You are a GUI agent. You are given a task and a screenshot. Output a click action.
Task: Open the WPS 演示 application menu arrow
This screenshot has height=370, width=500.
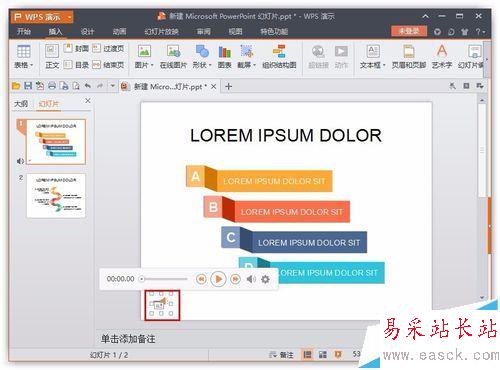coord(69,17)
